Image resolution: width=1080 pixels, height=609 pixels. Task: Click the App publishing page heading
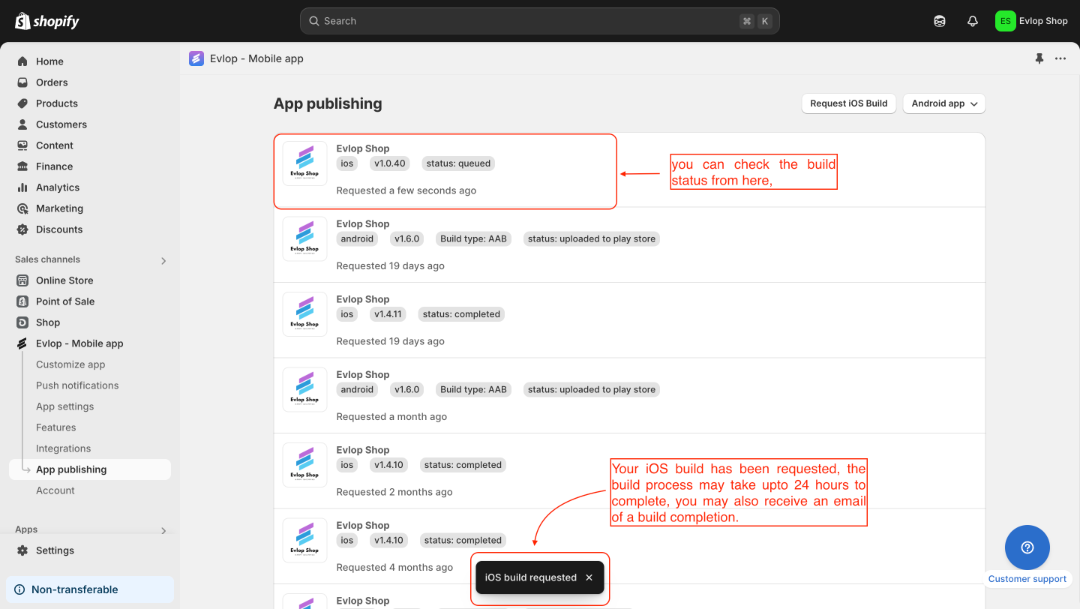click(x=328, y=103)
